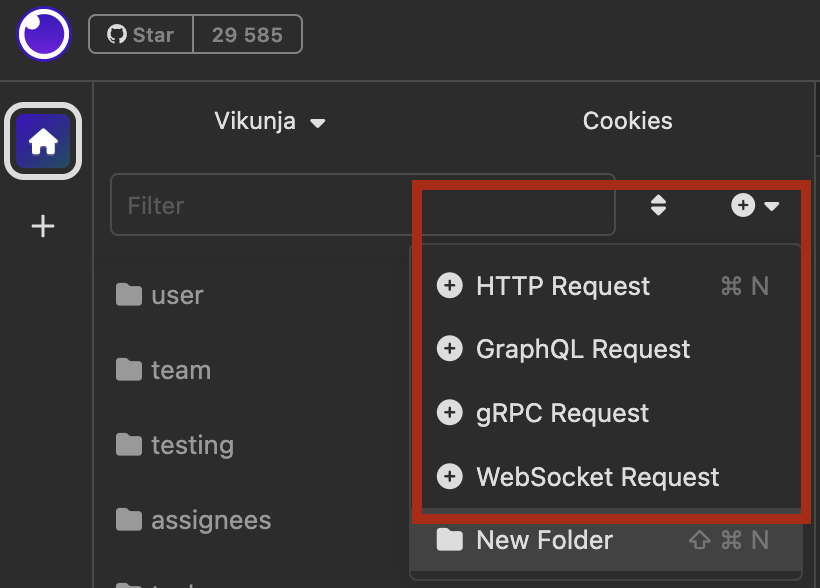Select New Folder menu item
The width and height of the screenshot is (820, 588).
(x=544, y=541)
